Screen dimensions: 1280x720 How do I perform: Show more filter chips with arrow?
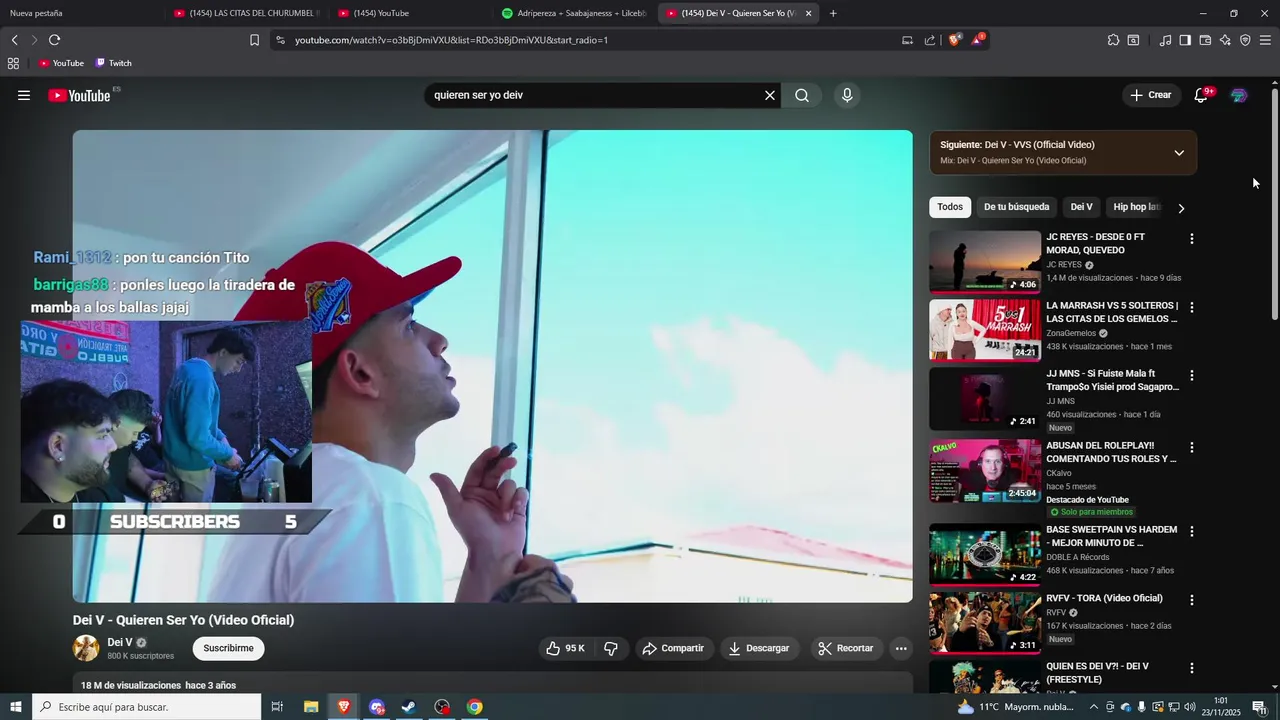(1181, 208)
